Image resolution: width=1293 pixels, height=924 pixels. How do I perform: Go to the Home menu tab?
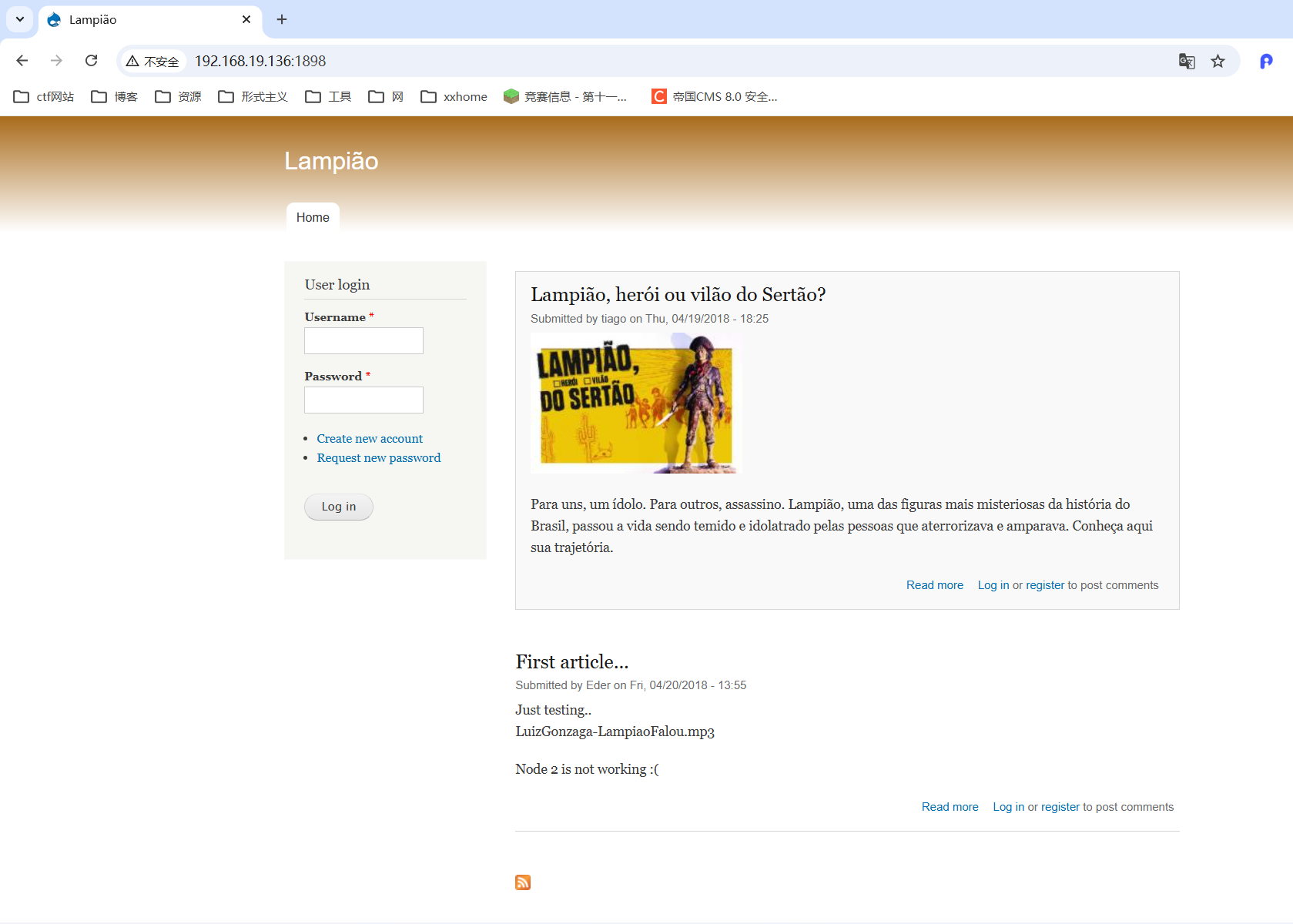click(x=313, y=217)
